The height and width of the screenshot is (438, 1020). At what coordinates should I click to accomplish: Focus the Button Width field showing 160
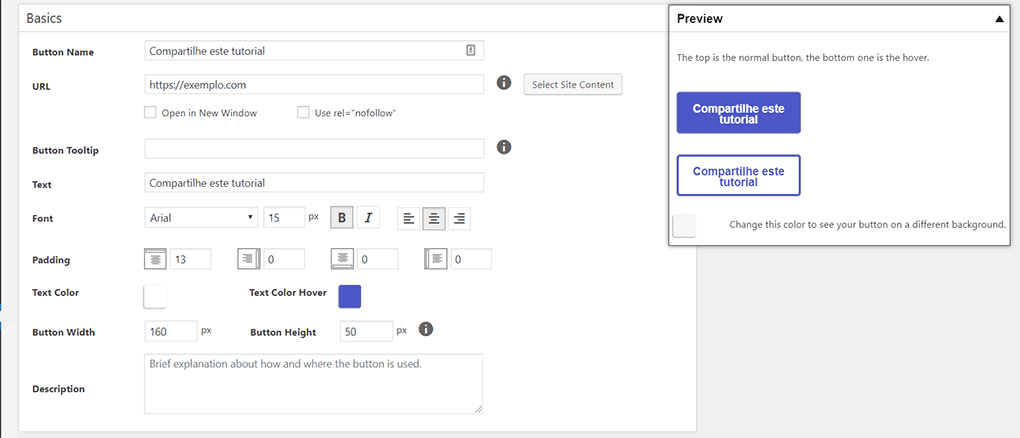coord(171,331)
